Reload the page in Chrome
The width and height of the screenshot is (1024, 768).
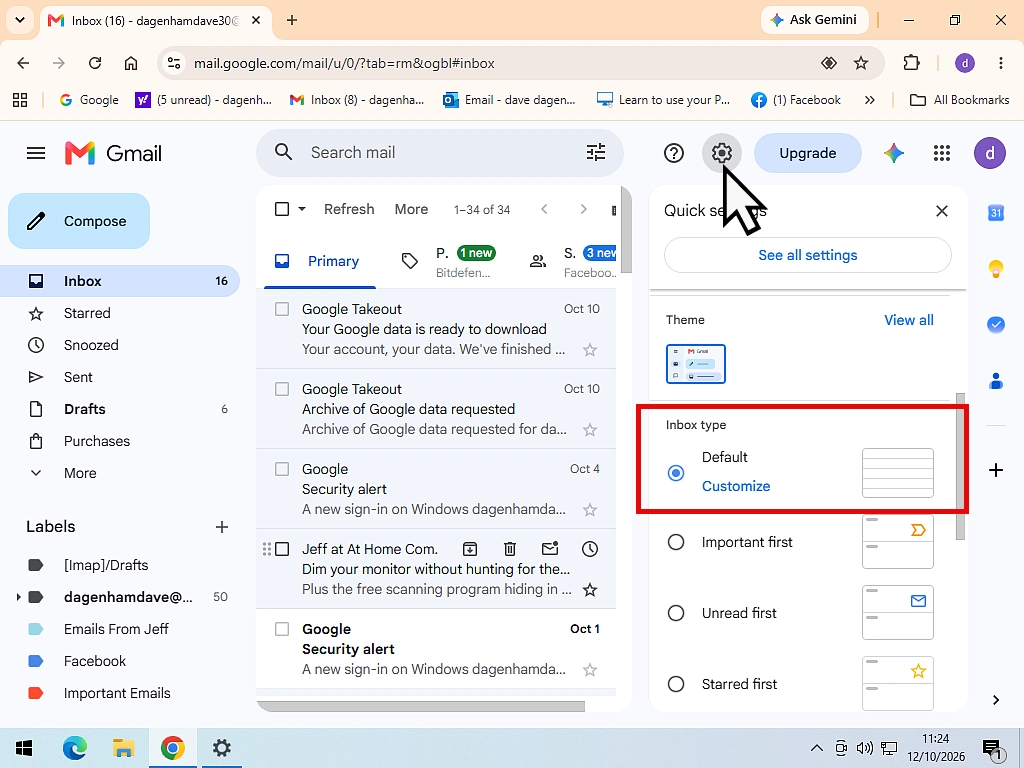95,63
